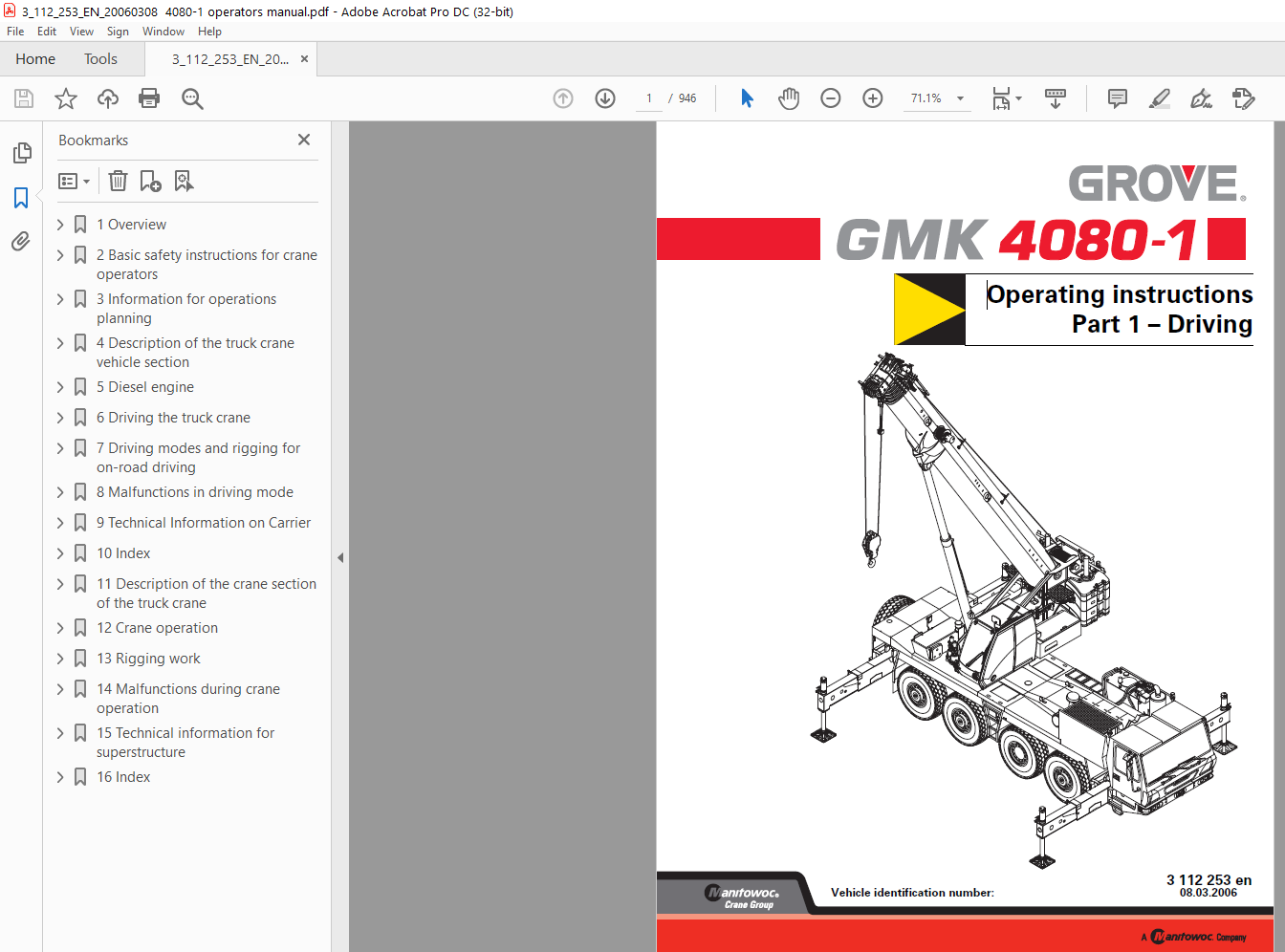The height and width of the screenshot is (952, 1285).
Task: Open bookmark '11 Description of the crane section'
Action: 207,594
